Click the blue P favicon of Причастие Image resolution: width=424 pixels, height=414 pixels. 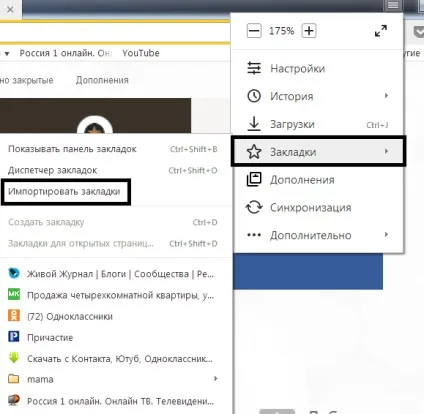click(14, 337)
